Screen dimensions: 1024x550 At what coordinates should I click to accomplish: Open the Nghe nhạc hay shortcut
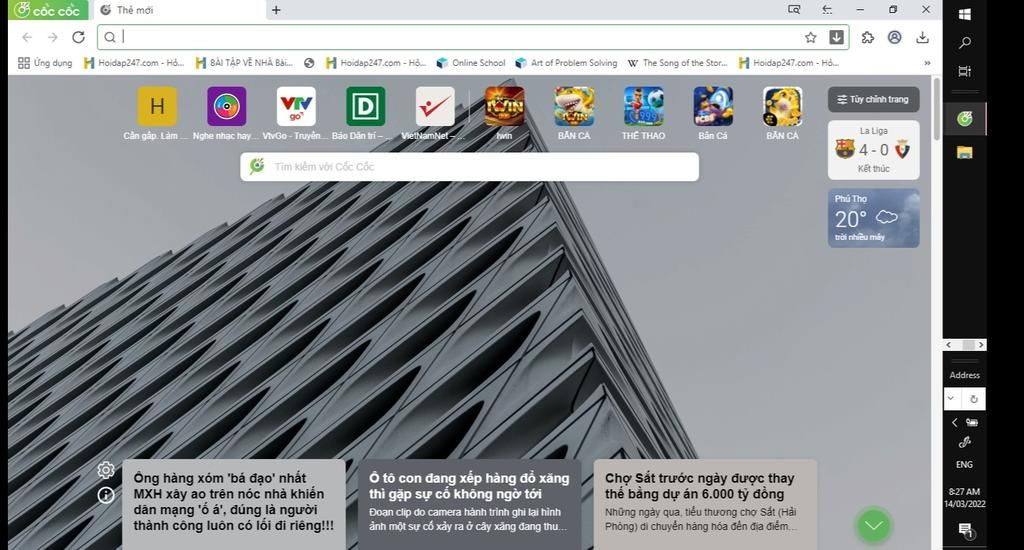tap(226, 114)
